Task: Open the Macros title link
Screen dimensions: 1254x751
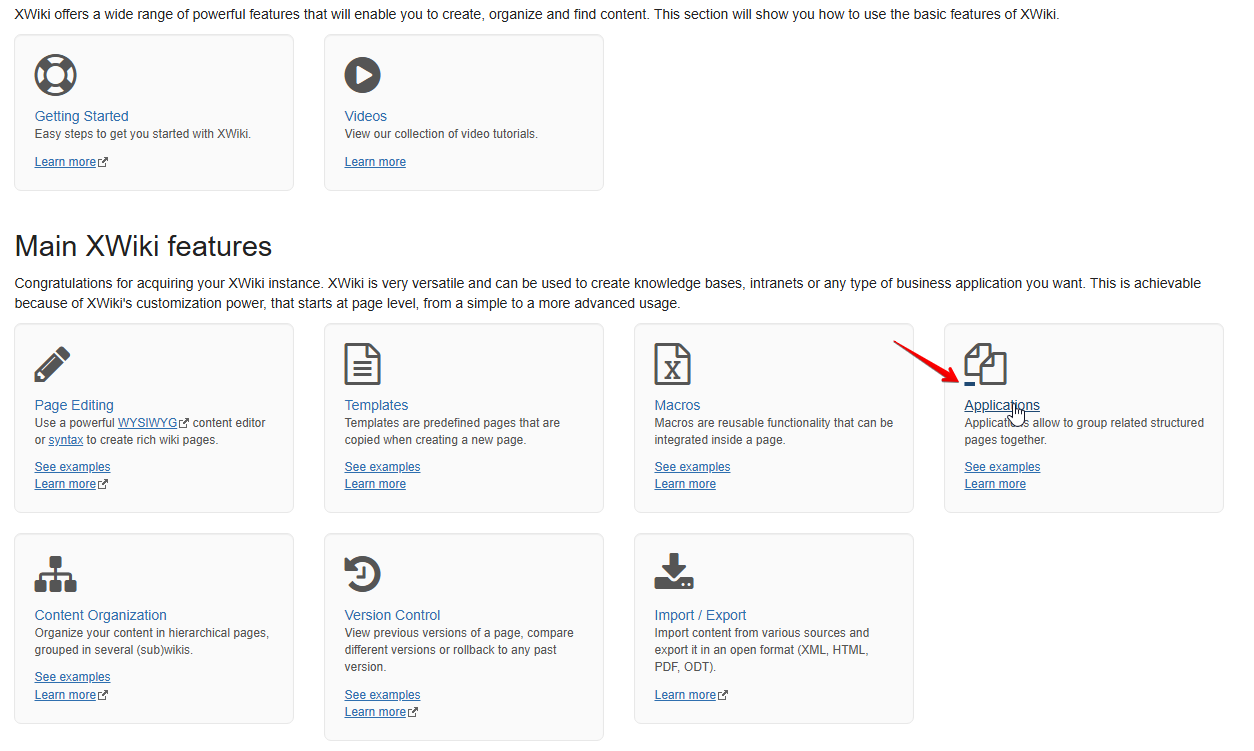Action: [678, 405]
